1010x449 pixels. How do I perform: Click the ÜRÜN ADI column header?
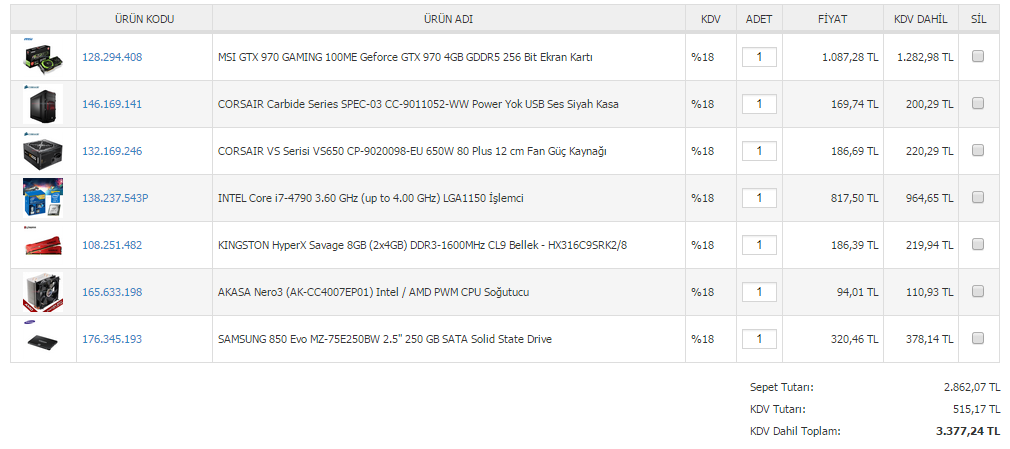(448, 19)
